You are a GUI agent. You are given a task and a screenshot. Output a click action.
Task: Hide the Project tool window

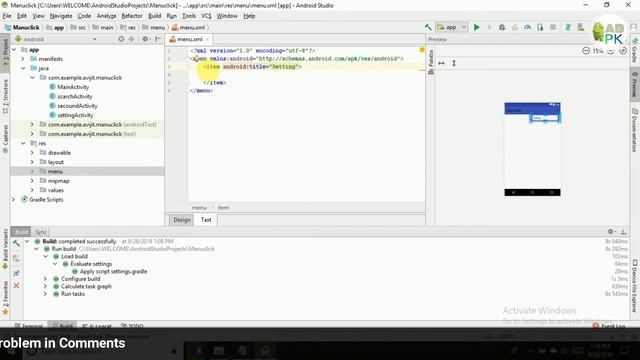click(x=158, y=39)
